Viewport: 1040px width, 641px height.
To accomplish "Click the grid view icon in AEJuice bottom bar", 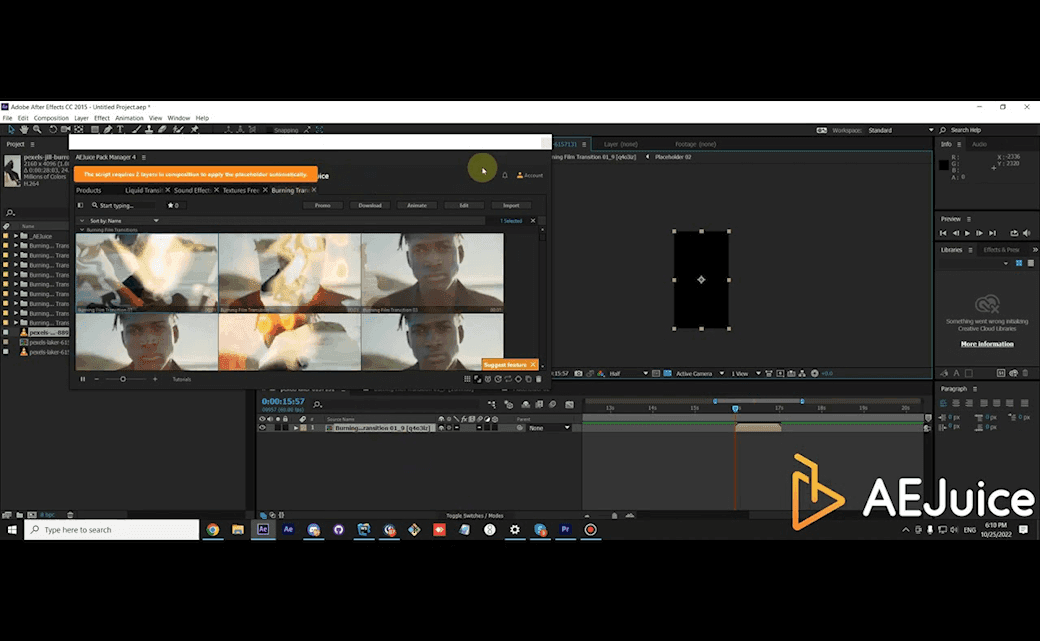I will coord(467,379).
